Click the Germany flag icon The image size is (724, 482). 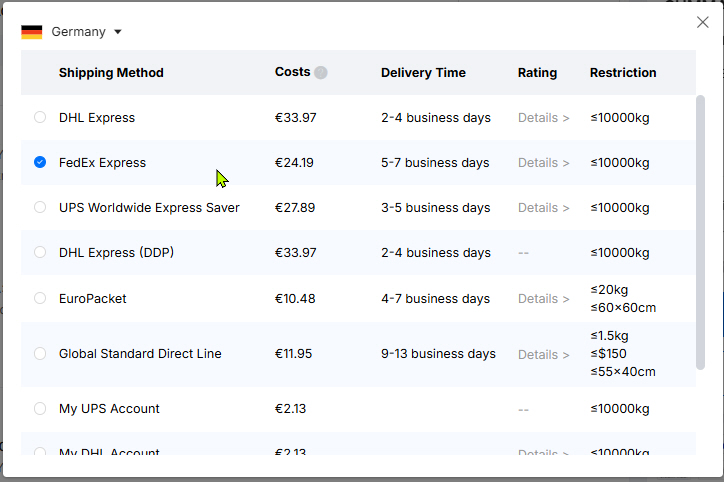pyautogui.click(x=32, y=32)
